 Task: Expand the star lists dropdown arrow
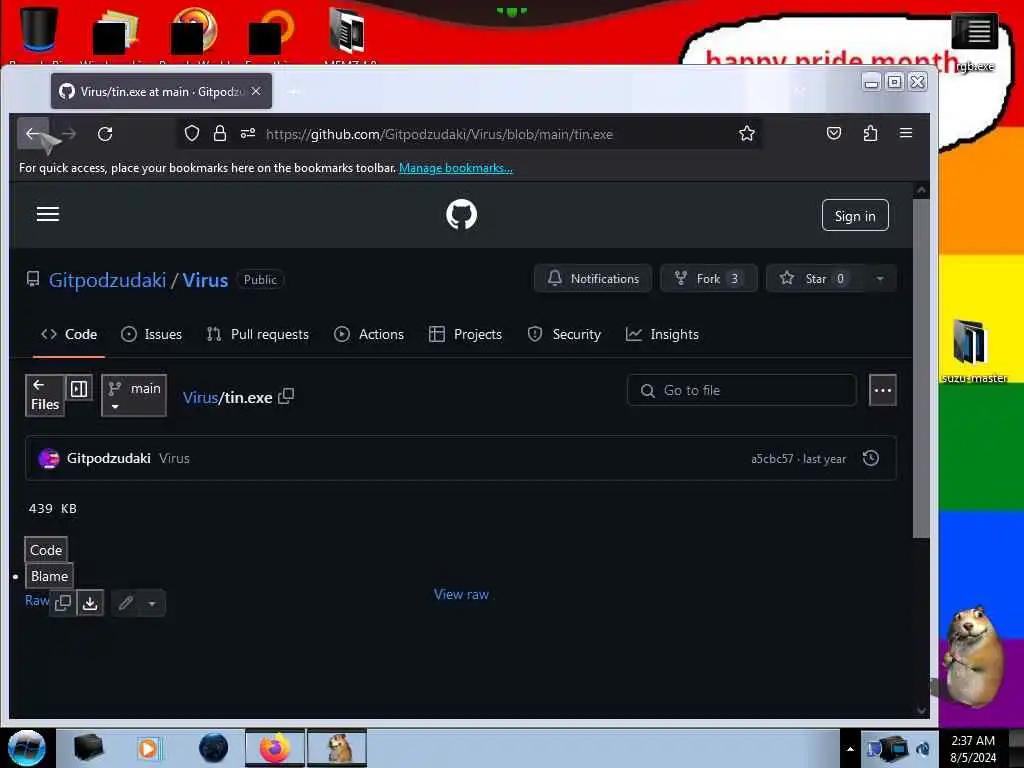pos(880,279)
